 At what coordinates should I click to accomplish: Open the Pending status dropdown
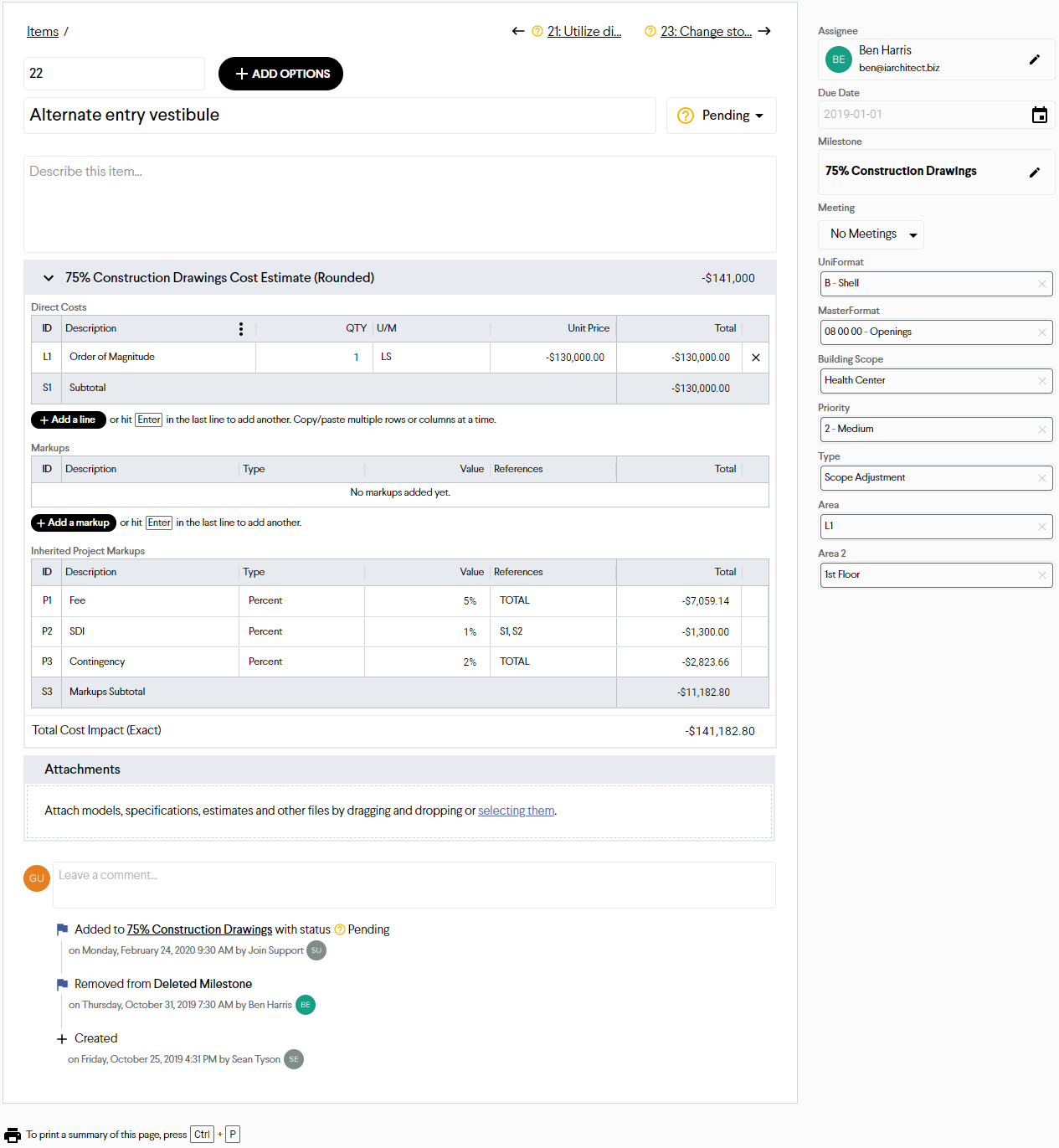tap(722, 116)
